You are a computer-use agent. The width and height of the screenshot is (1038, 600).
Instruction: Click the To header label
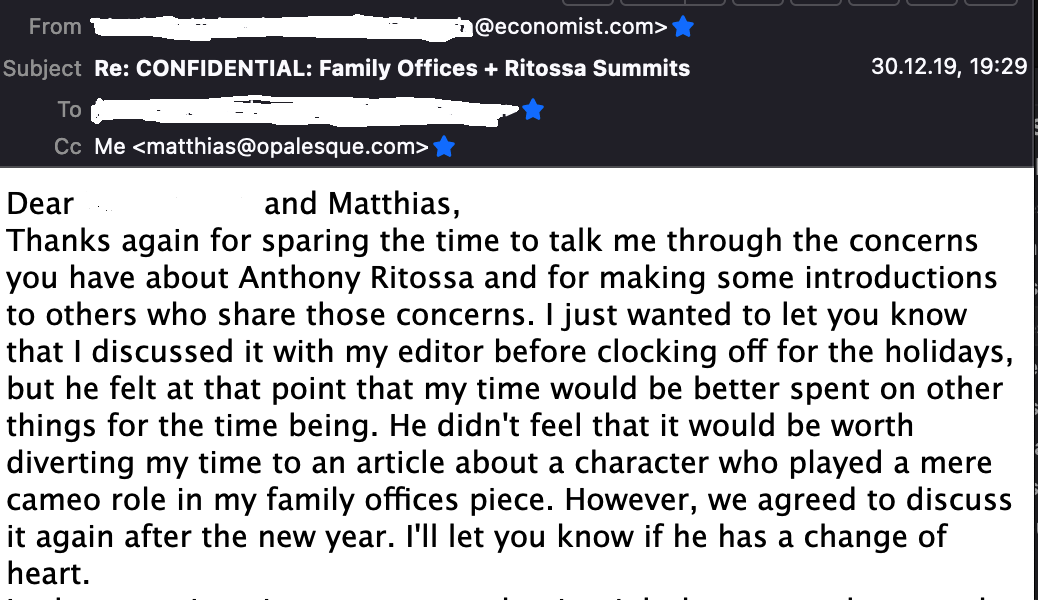point(69,109)
